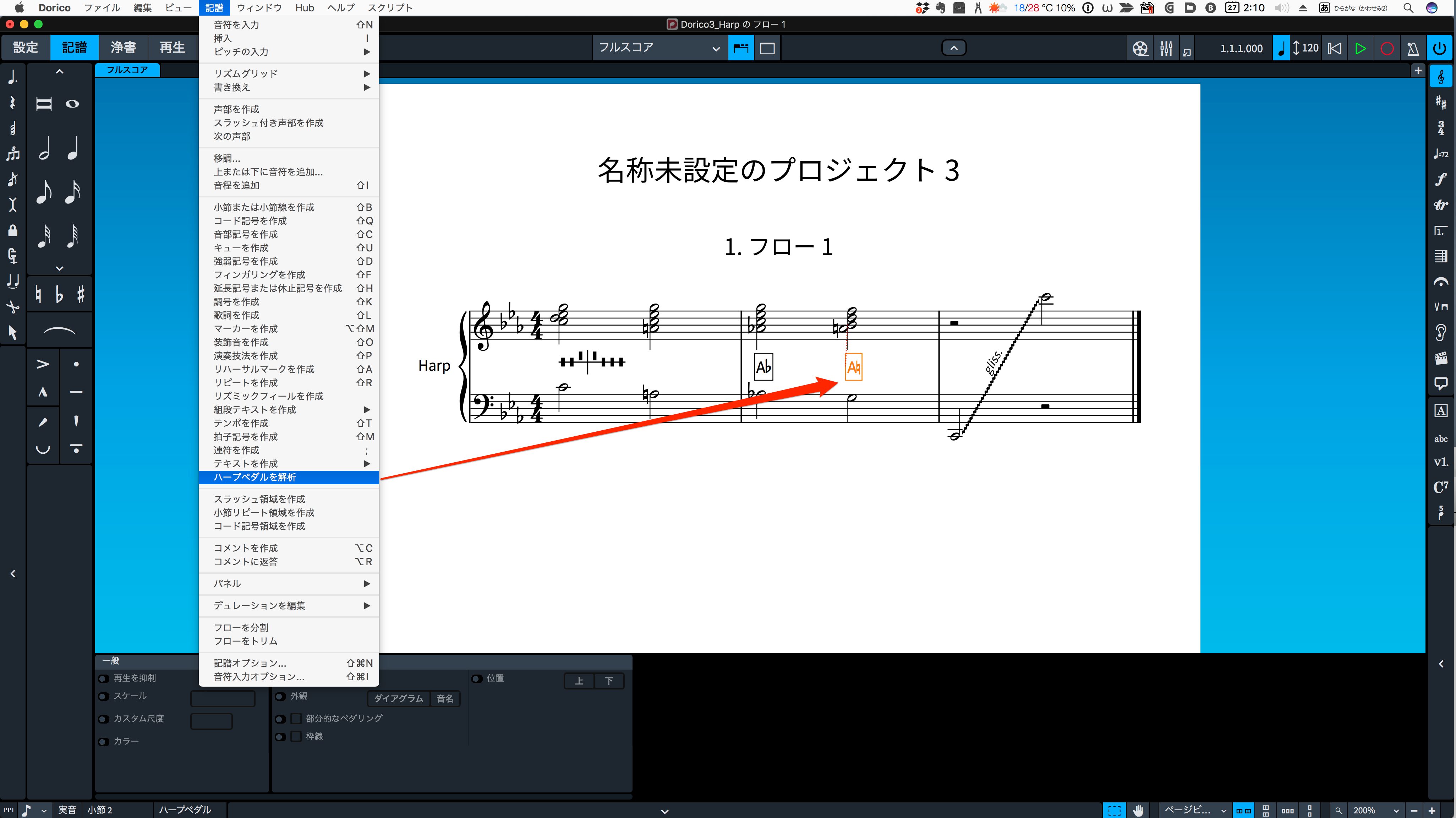The width and height of the screenshot is (1456, 818).
Task: Enable the 枠線 checkbox
Action: pos(296,737)
